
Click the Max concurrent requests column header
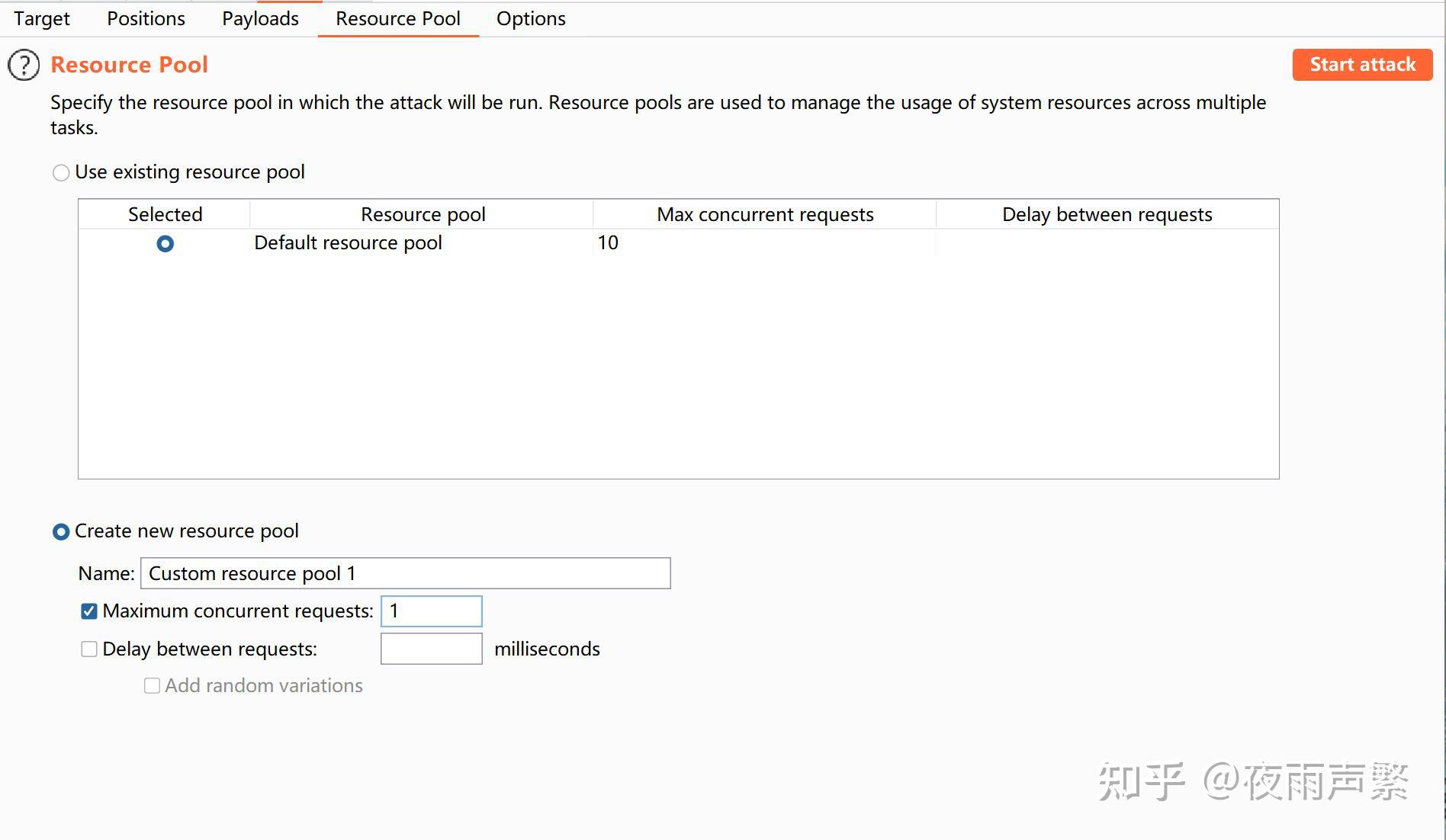pyautogui.click(x=765, y=214)
